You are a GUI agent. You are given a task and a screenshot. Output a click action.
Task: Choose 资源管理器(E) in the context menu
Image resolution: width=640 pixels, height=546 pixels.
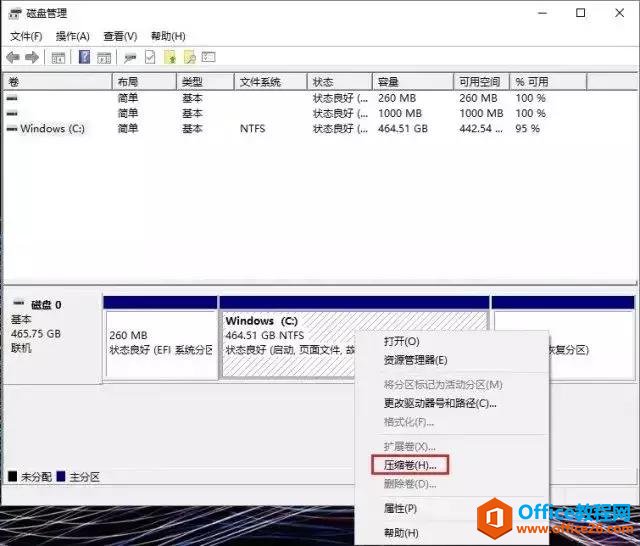[x=416, y=360]
